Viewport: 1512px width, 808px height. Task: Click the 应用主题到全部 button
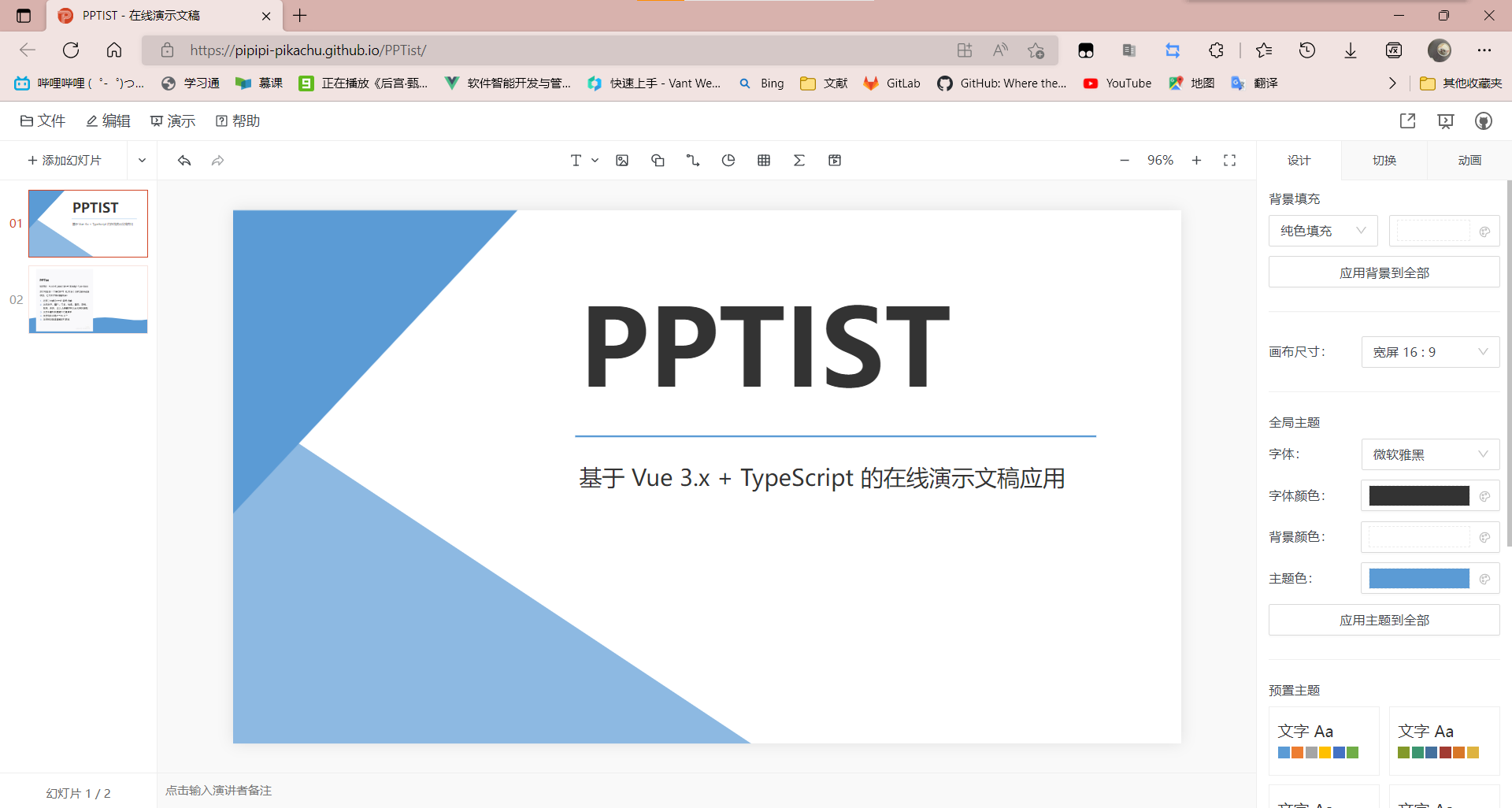[x=1384, y=620]
